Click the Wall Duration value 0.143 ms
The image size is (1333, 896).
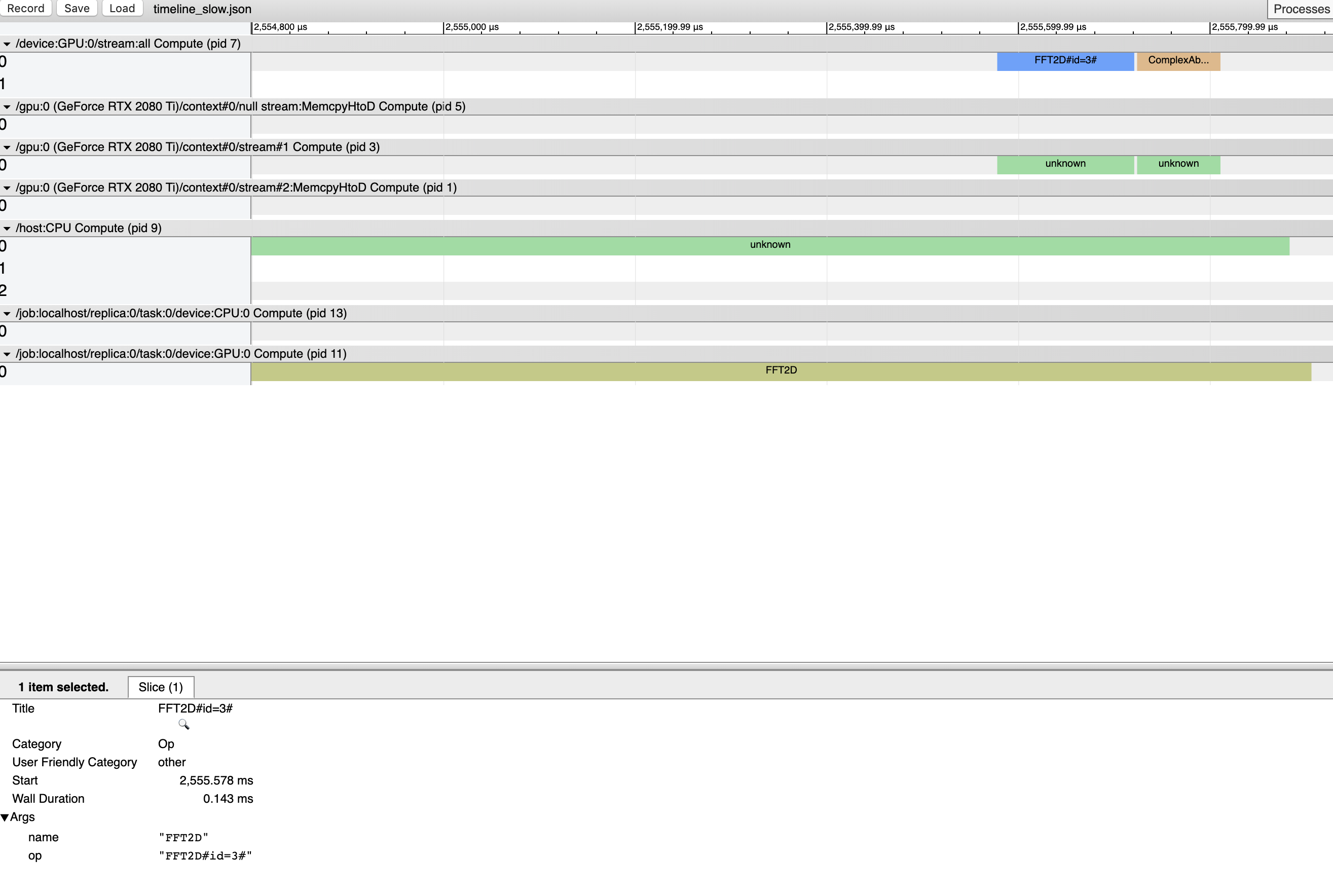[x=228, y=798]
